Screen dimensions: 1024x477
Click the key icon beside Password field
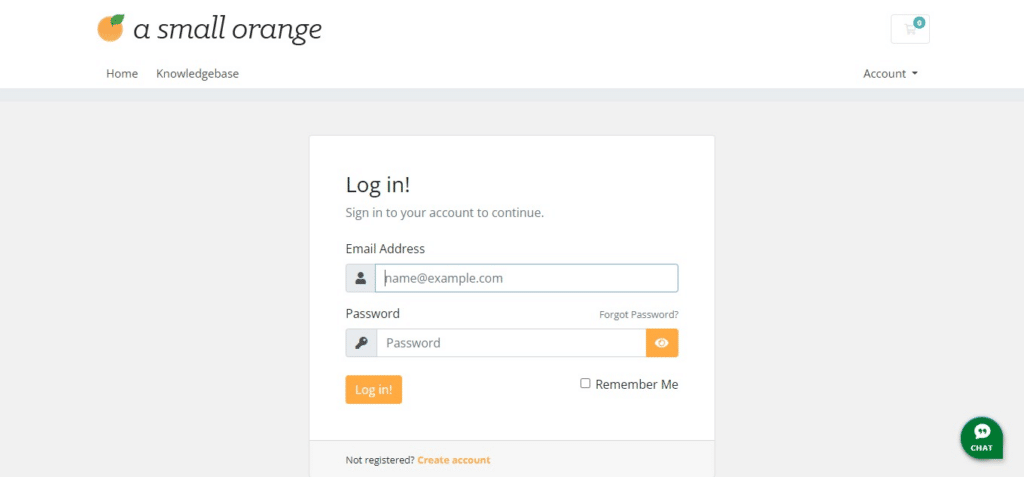361,343
